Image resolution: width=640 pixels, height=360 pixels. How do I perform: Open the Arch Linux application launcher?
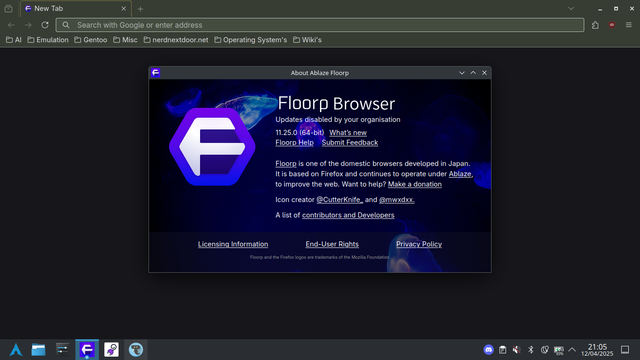coord(16,350)
